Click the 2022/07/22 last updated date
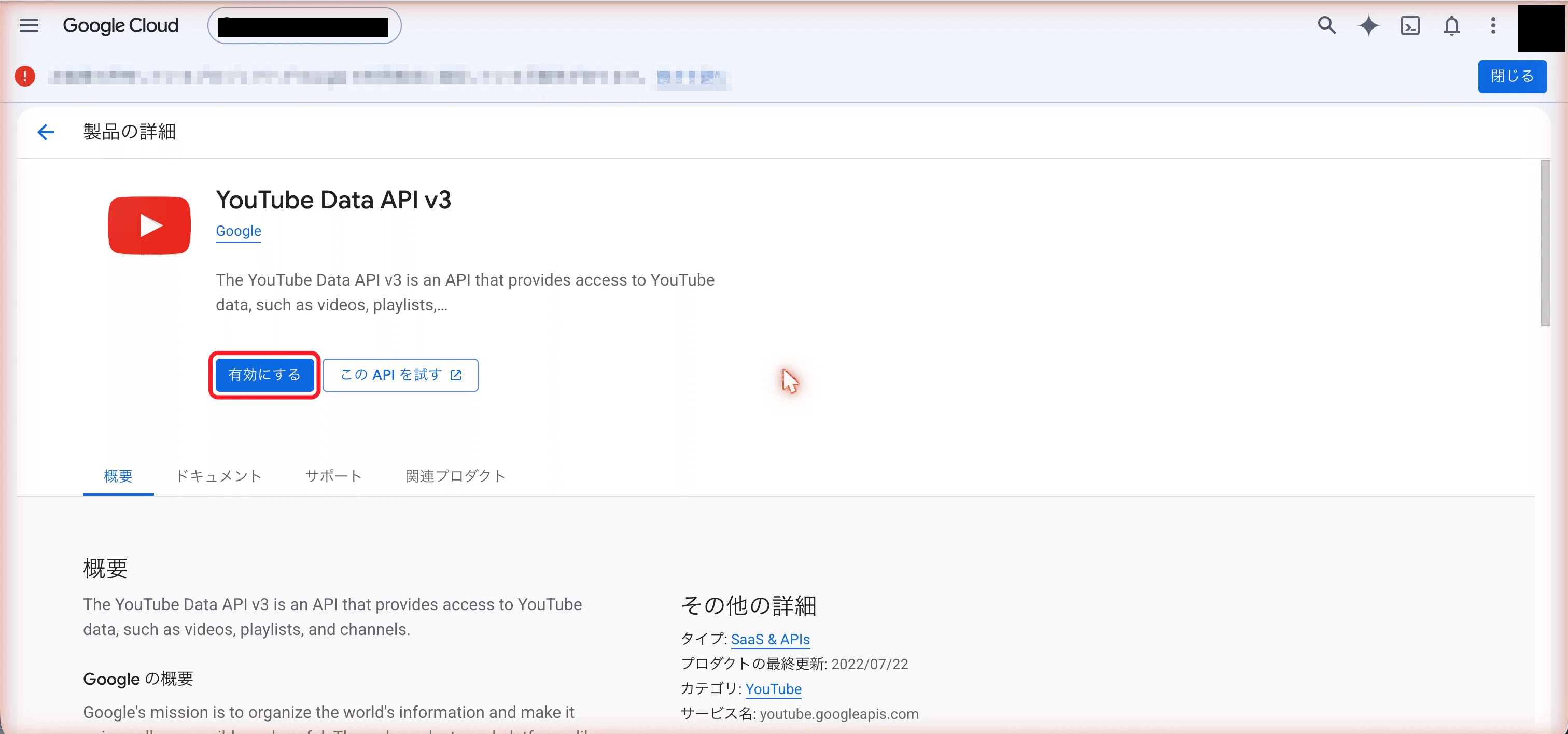 coord(869,664)
